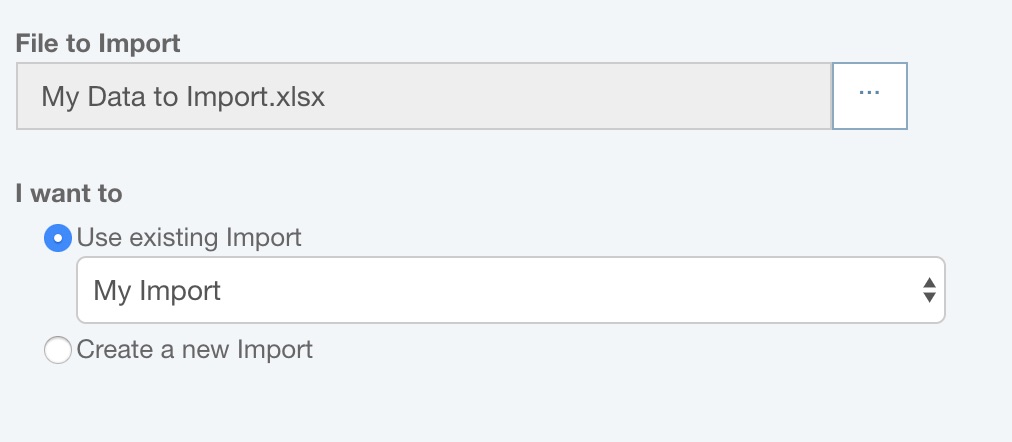Click the select arrows icon on My Import
Image resolution: width=1012 pixels, height=442 pixels.
929,291
